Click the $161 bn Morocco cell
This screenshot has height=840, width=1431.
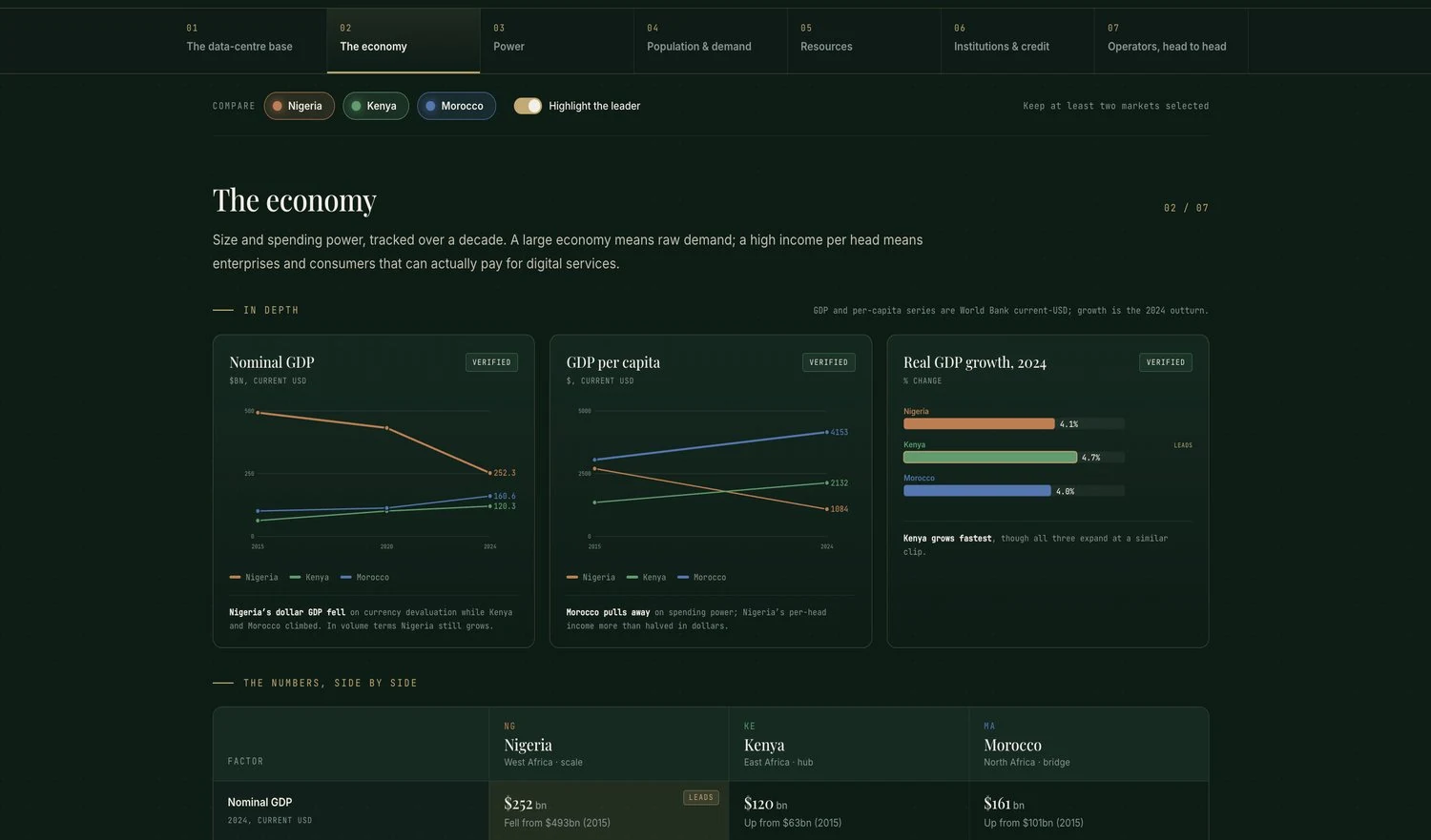(1089, 811)
